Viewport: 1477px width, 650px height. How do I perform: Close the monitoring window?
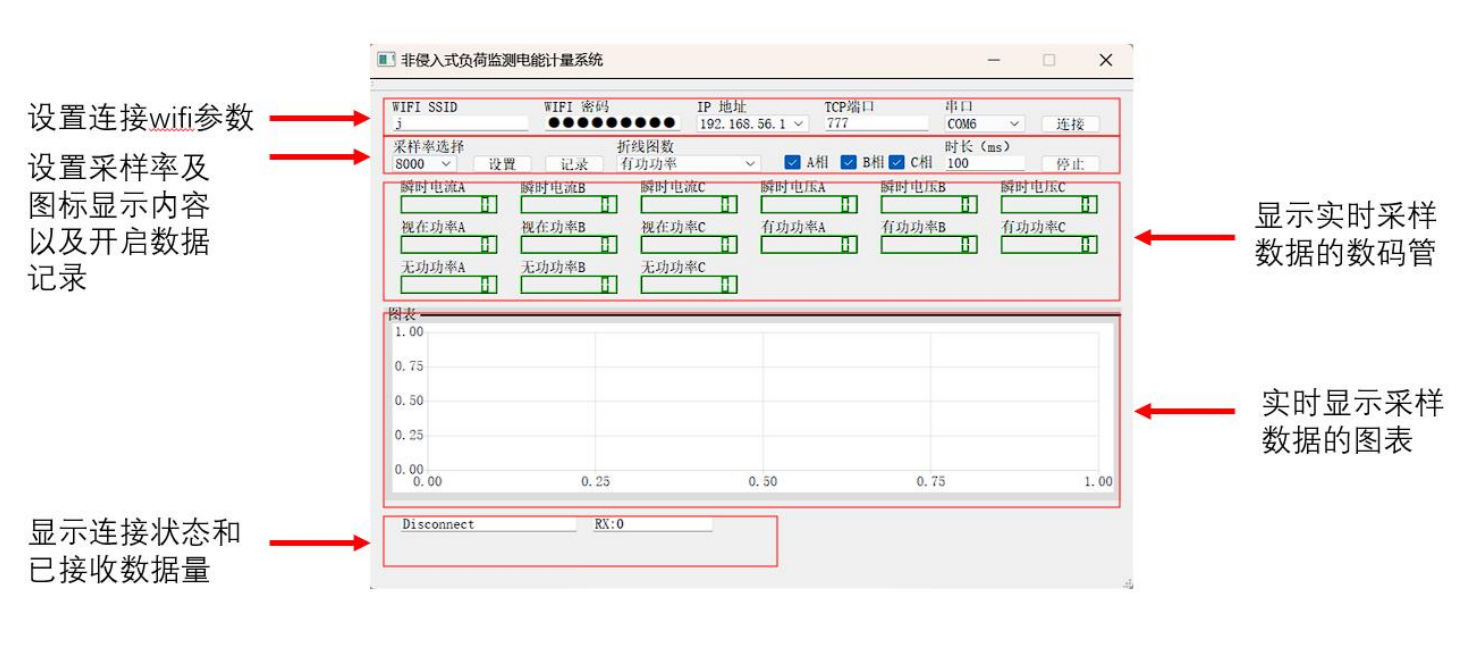[x=1105, y=60]
